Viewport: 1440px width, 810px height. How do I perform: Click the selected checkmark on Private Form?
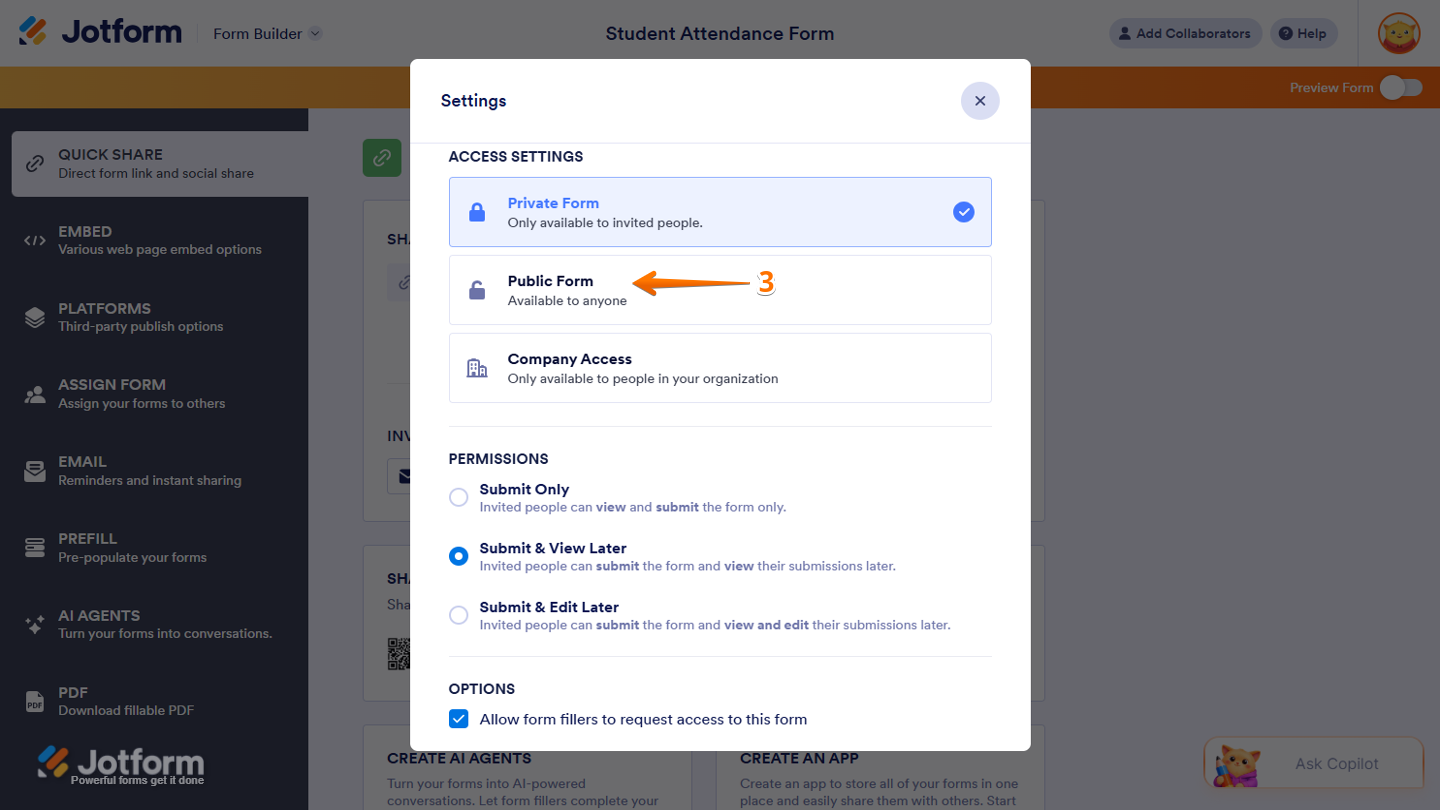point(964,212)
